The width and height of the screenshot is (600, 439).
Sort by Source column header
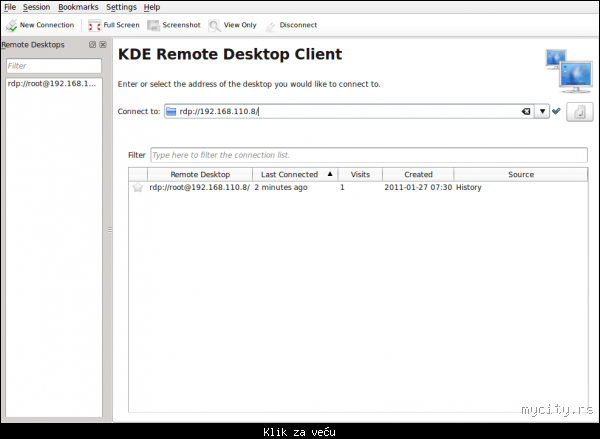click(x=521, y=175)
